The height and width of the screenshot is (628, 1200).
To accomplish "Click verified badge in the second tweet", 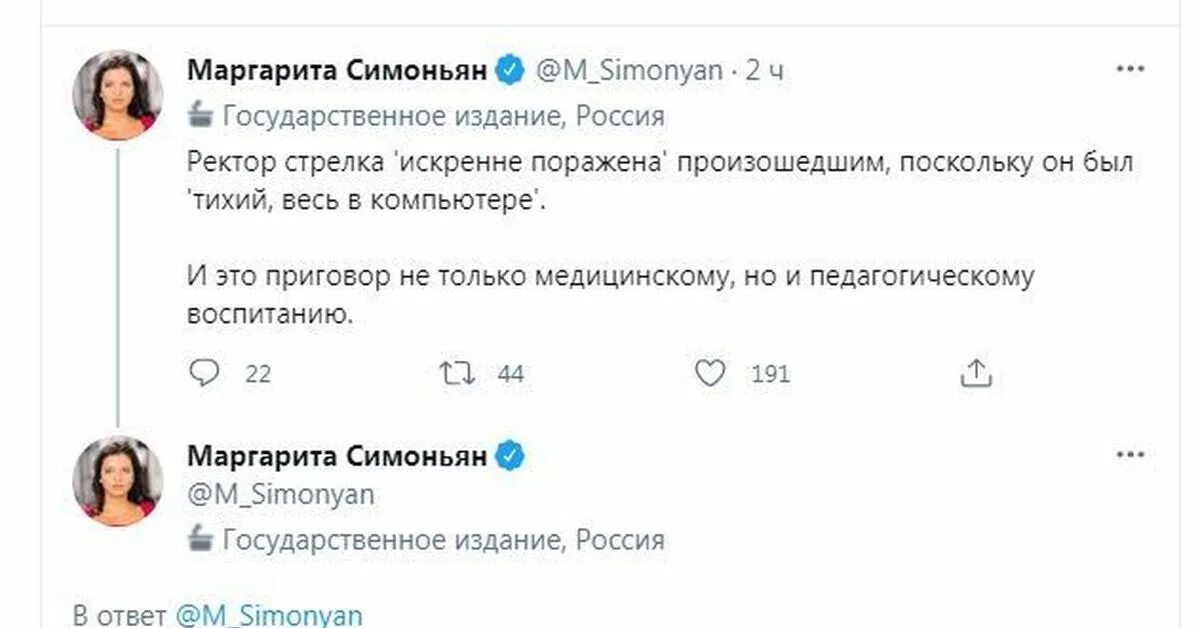I will pos(511,457).
